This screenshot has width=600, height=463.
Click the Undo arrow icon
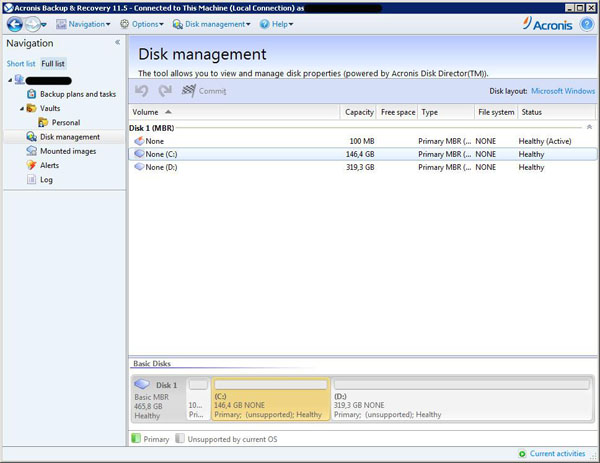(142, 91)
